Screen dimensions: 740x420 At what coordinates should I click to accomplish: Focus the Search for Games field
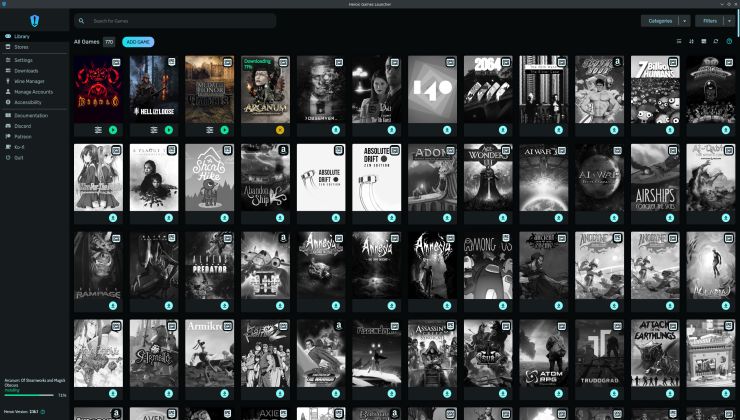click(x=180, y=21)
